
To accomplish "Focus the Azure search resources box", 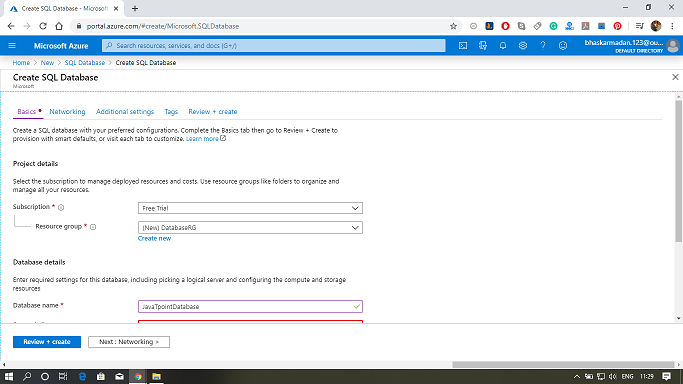I will pos(274,46).
